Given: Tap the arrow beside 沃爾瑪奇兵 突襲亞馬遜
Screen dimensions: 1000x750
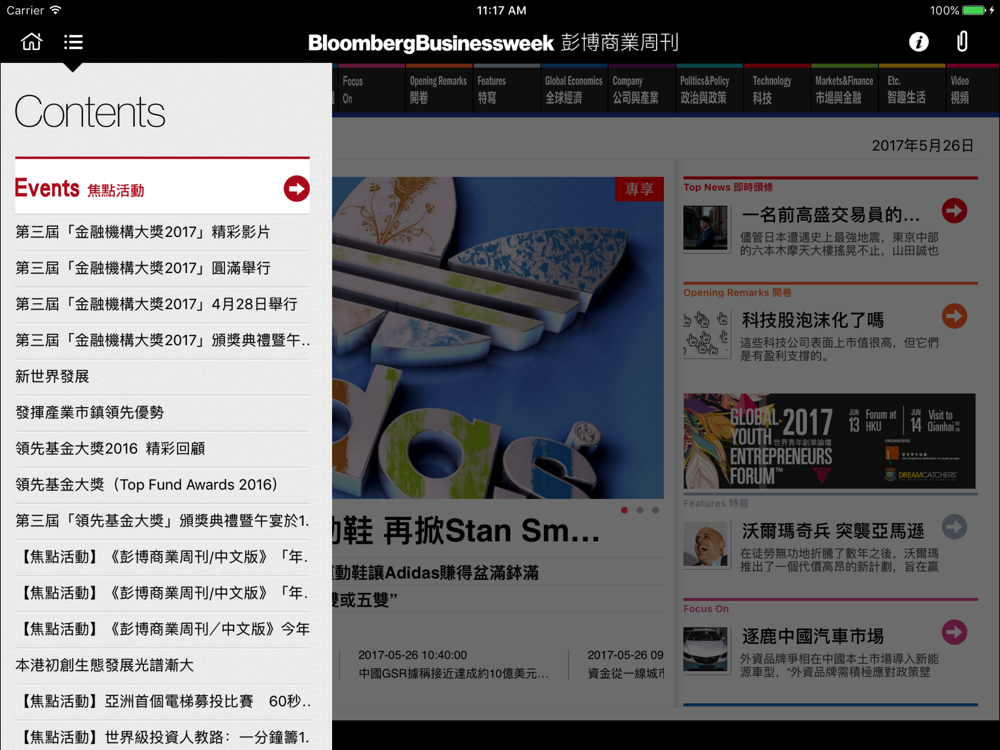Looking at the screenshot, I should pyautogui.click(x=954, y=527).
